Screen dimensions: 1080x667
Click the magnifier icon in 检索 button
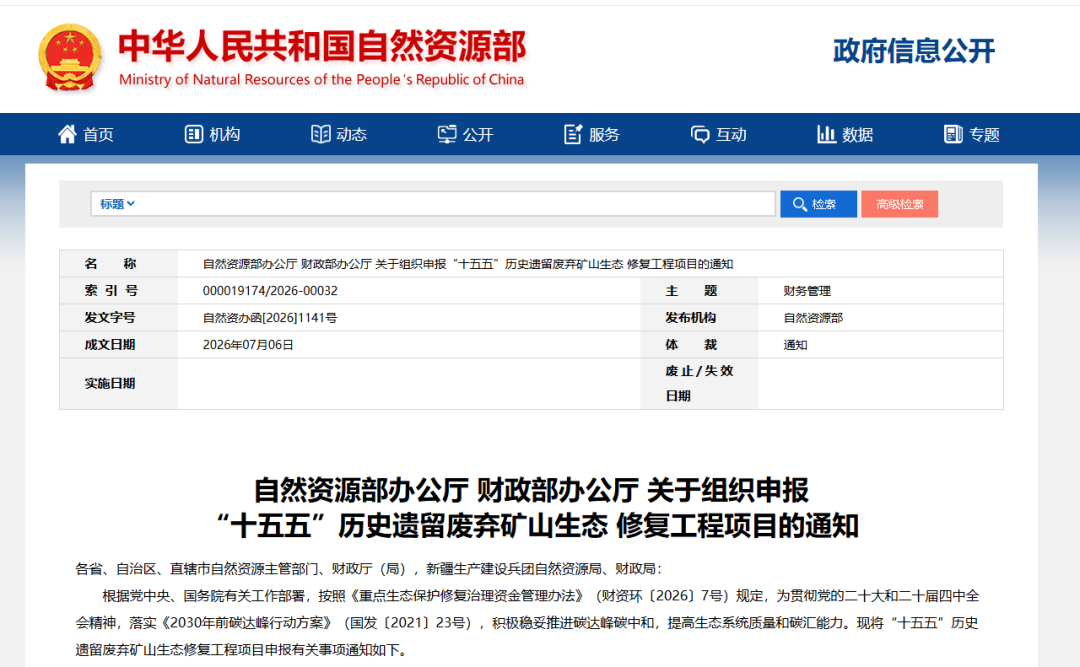click(x=800, y=205)
